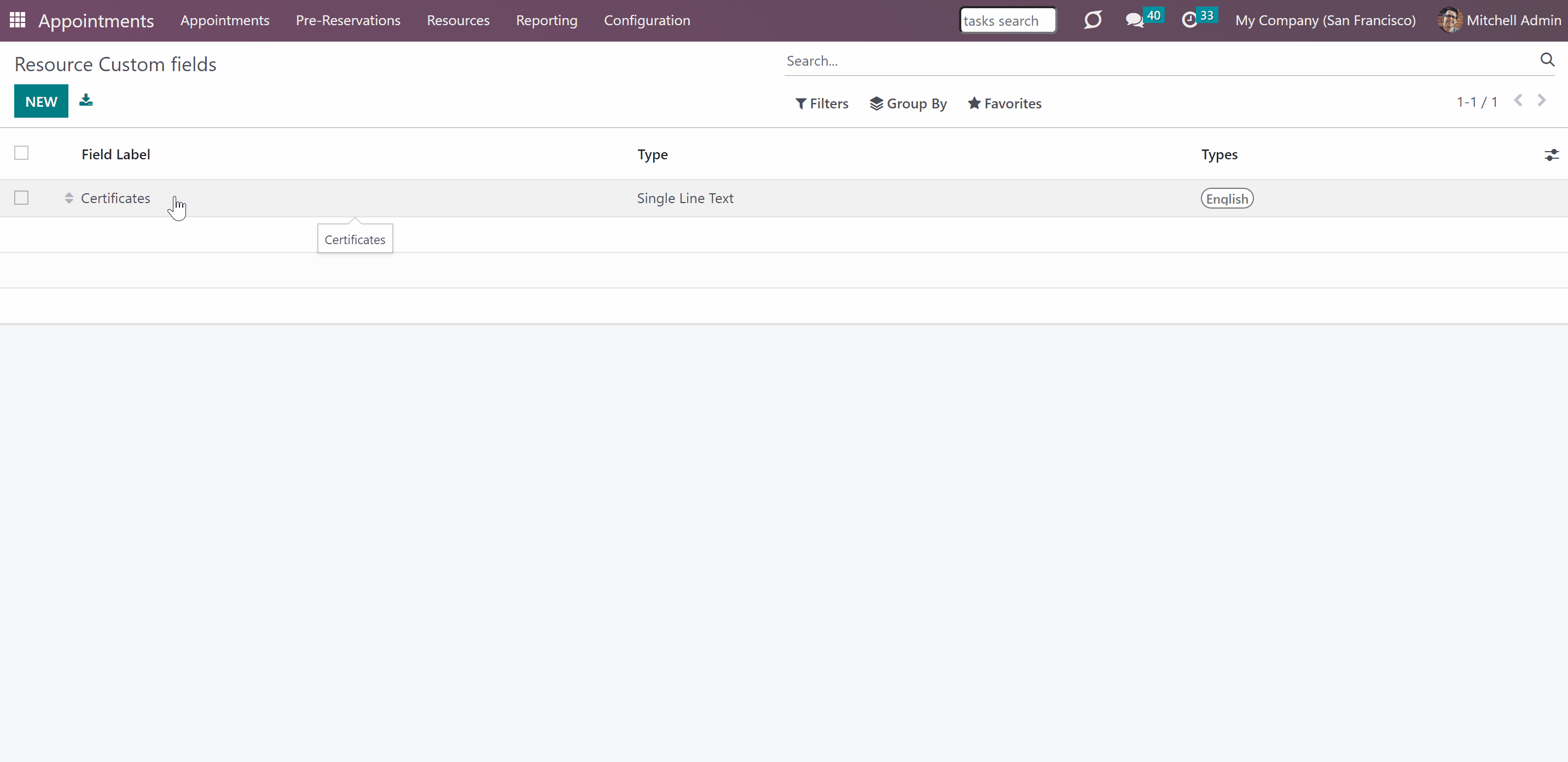Open the Group By dropdown

pyautogui.click(x=908, y=103)
